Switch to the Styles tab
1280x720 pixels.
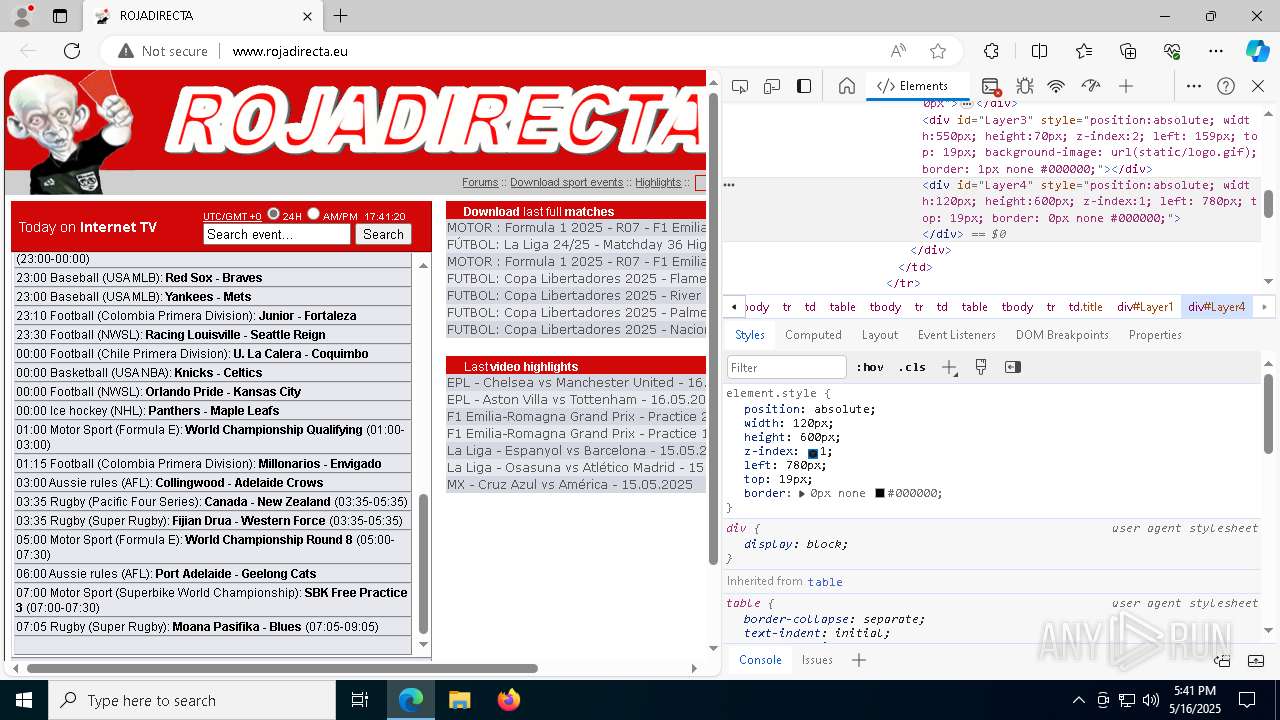[750, 335]
